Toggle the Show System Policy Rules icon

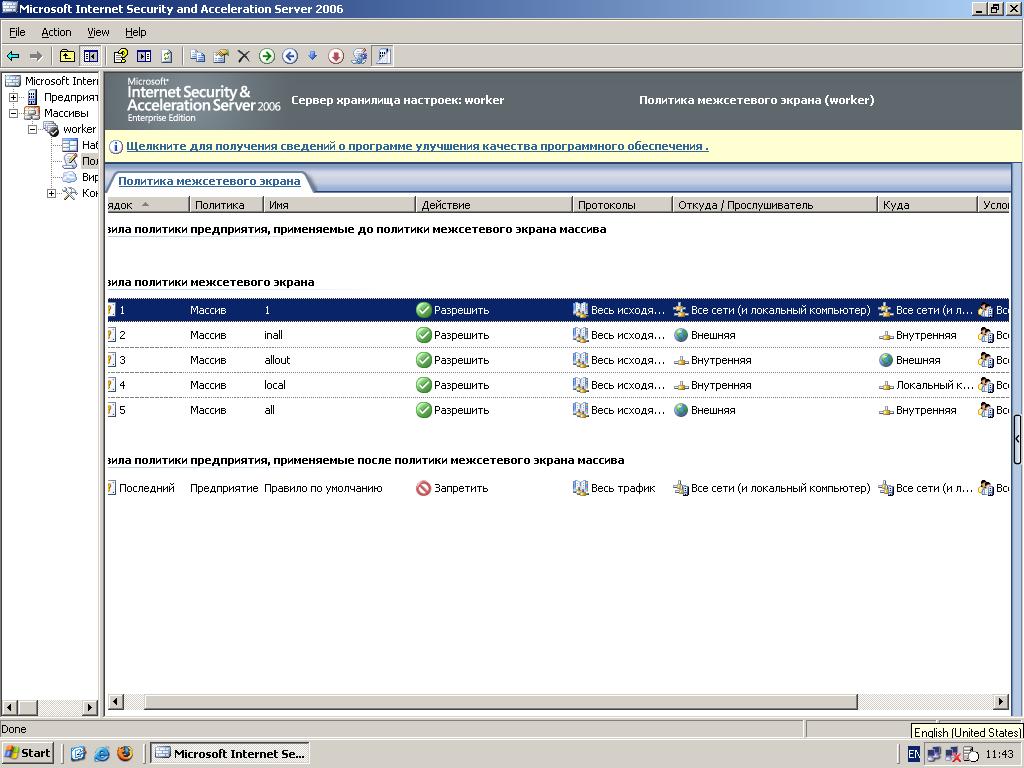[383, 56]
